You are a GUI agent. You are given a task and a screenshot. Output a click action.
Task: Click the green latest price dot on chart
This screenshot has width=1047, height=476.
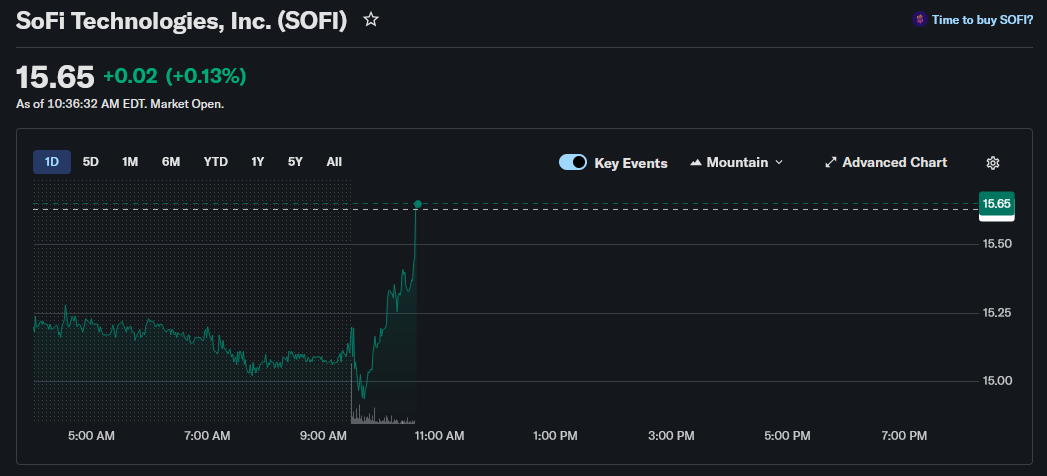(417, 204)
